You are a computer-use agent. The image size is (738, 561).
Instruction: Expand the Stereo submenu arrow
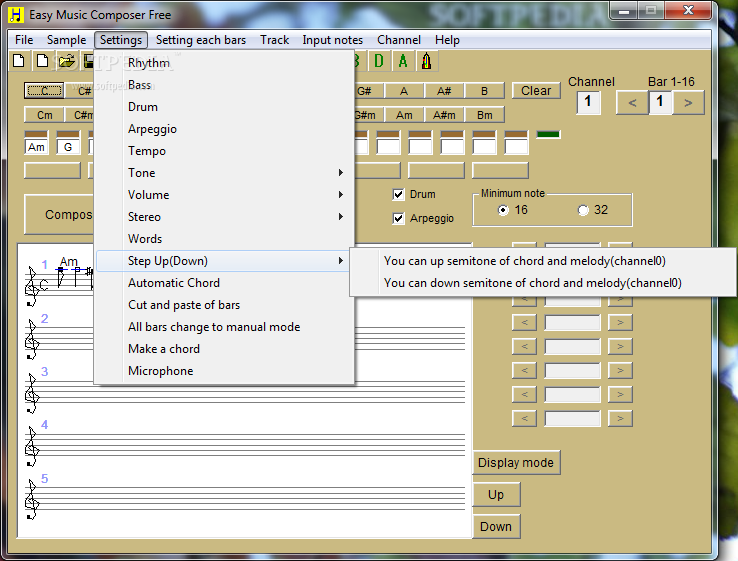point(341,216)
